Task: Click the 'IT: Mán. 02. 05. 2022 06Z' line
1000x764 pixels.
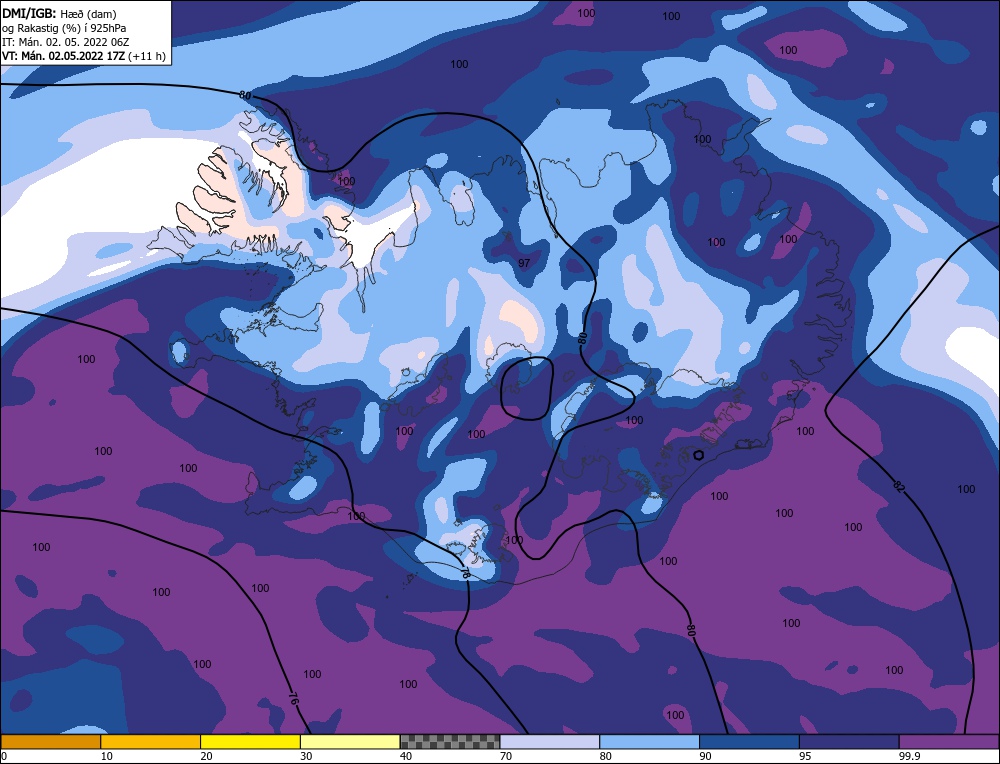Action: coord(66,42)
